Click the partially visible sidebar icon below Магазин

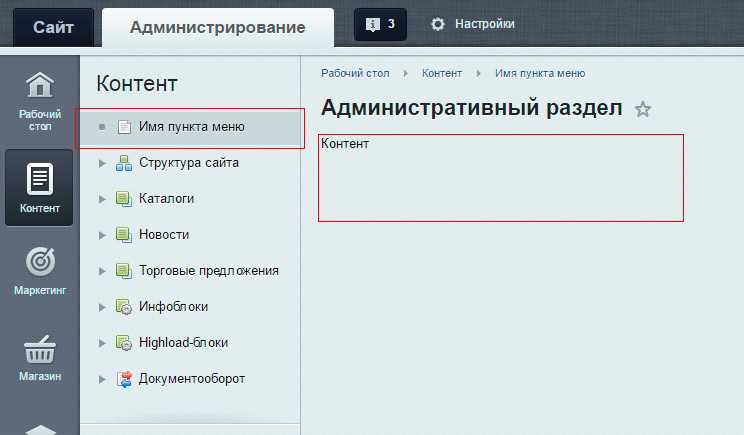click(x=40, y=430)
